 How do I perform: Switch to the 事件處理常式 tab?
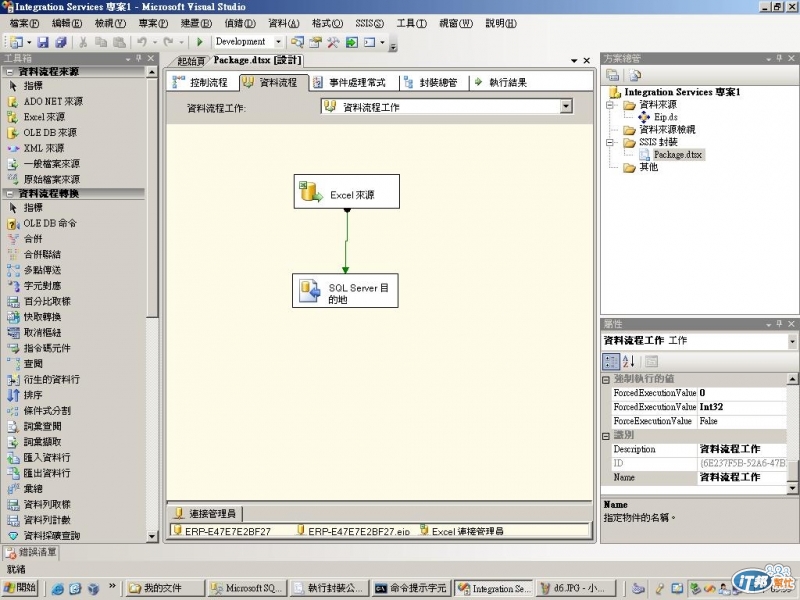[x=350, y=83]
